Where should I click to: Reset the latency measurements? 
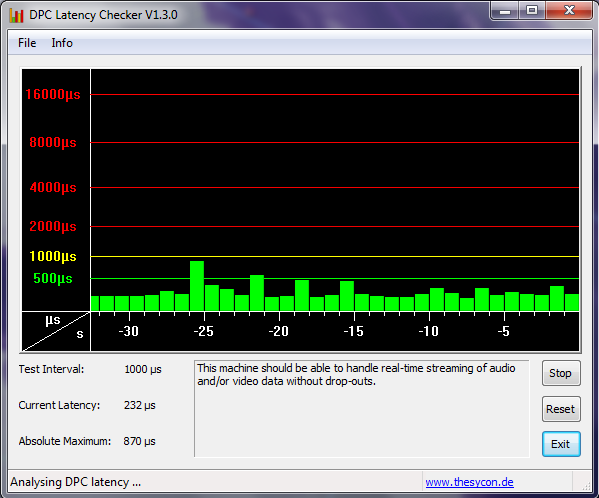click(x=561, y=409)
